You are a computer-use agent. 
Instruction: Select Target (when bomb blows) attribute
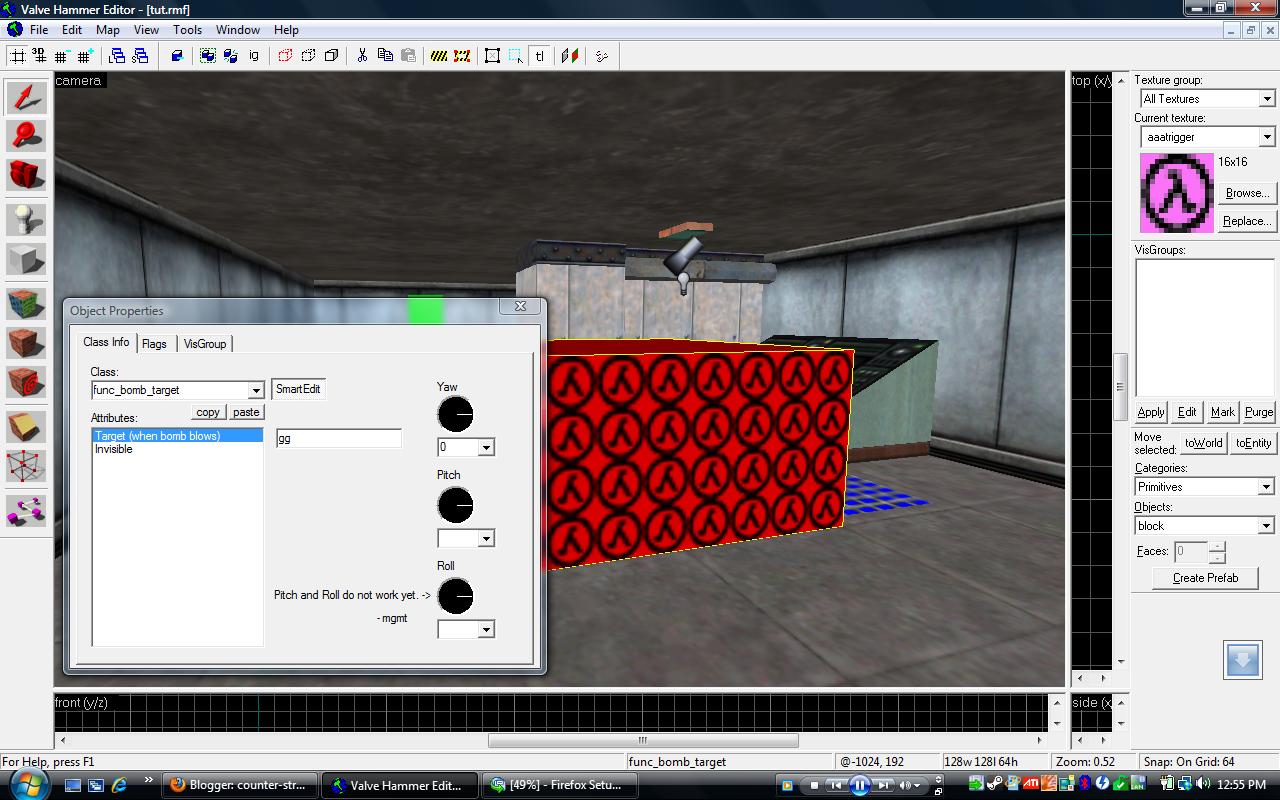(x=177, y=436)
